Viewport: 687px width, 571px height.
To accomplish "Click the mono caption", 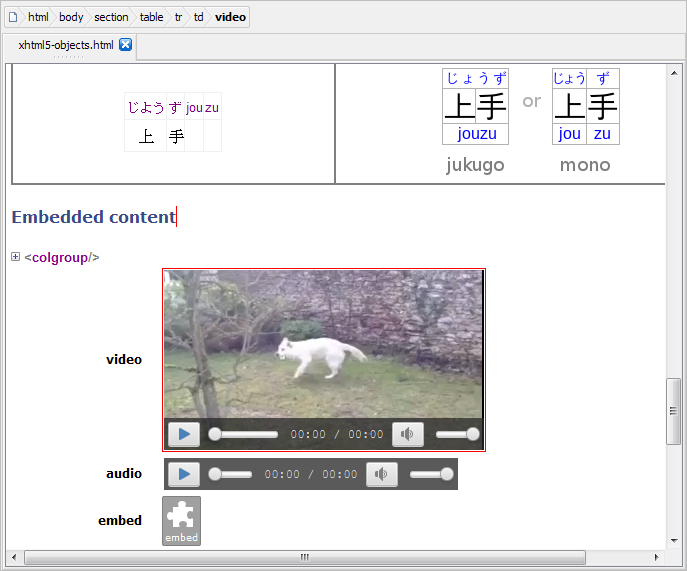I will (585, 165).
